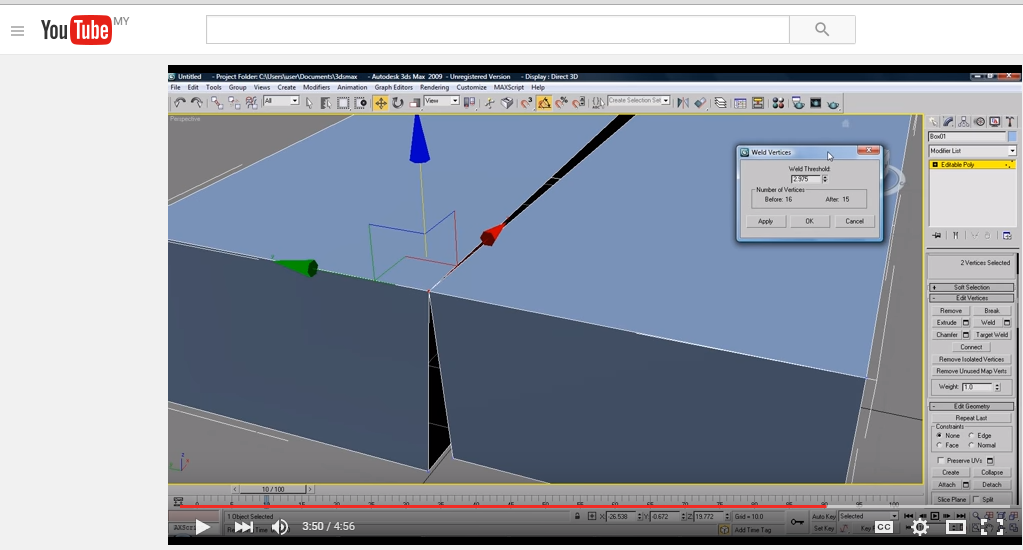This screenshot has height=550, width=1023.
Task: Select the Bind to Space Warp tool
Action: (251, 102)
